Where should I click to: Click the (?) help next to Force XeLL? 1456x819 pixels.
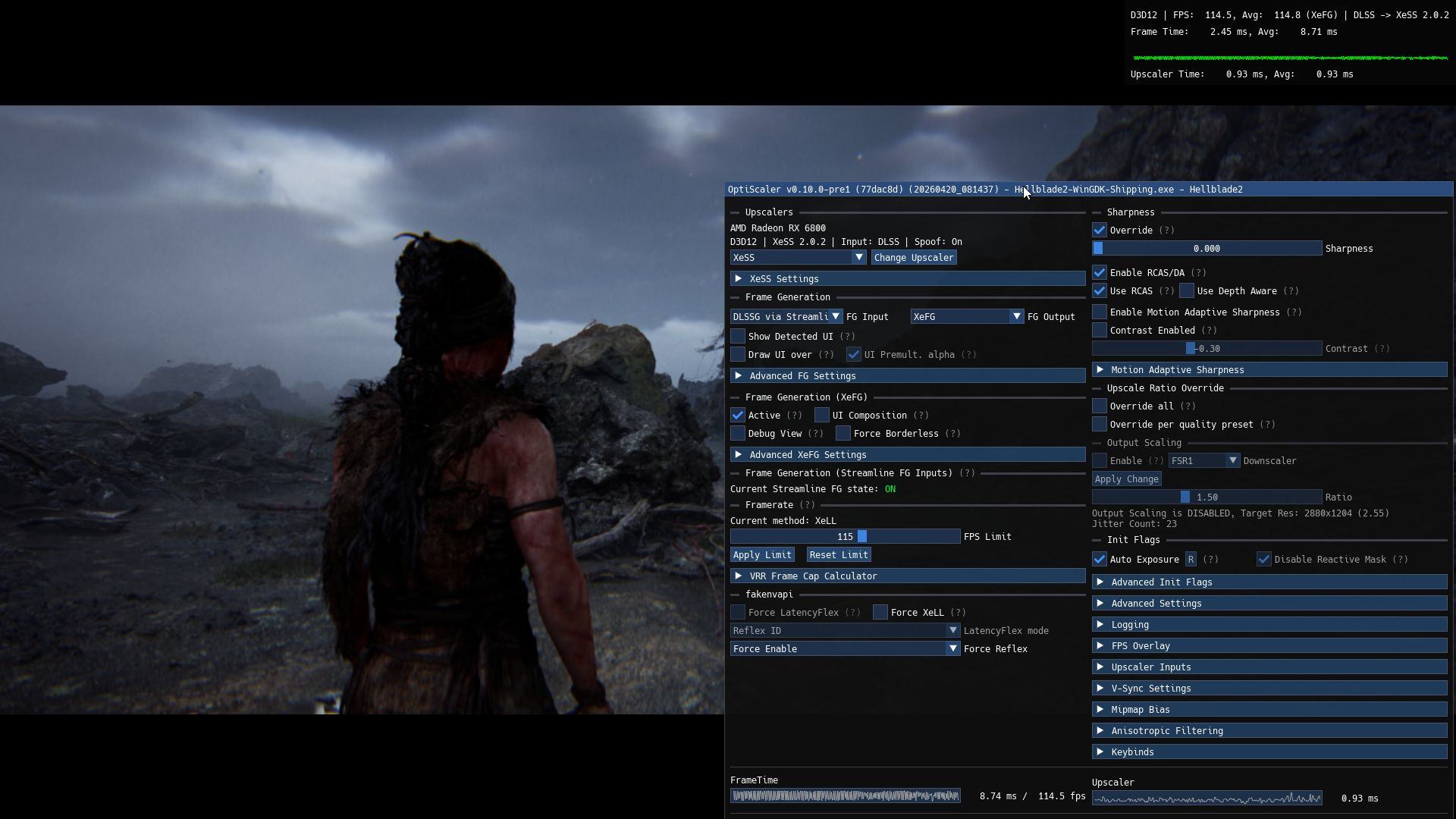(958, 613)
